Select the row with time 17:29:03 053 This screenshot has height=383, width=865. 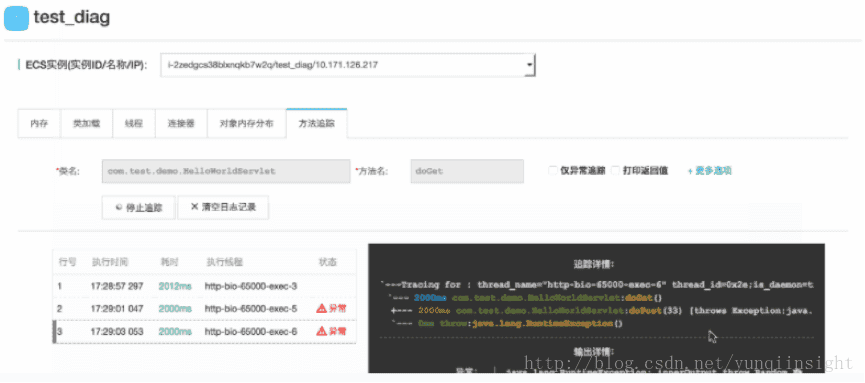(205, 332)
